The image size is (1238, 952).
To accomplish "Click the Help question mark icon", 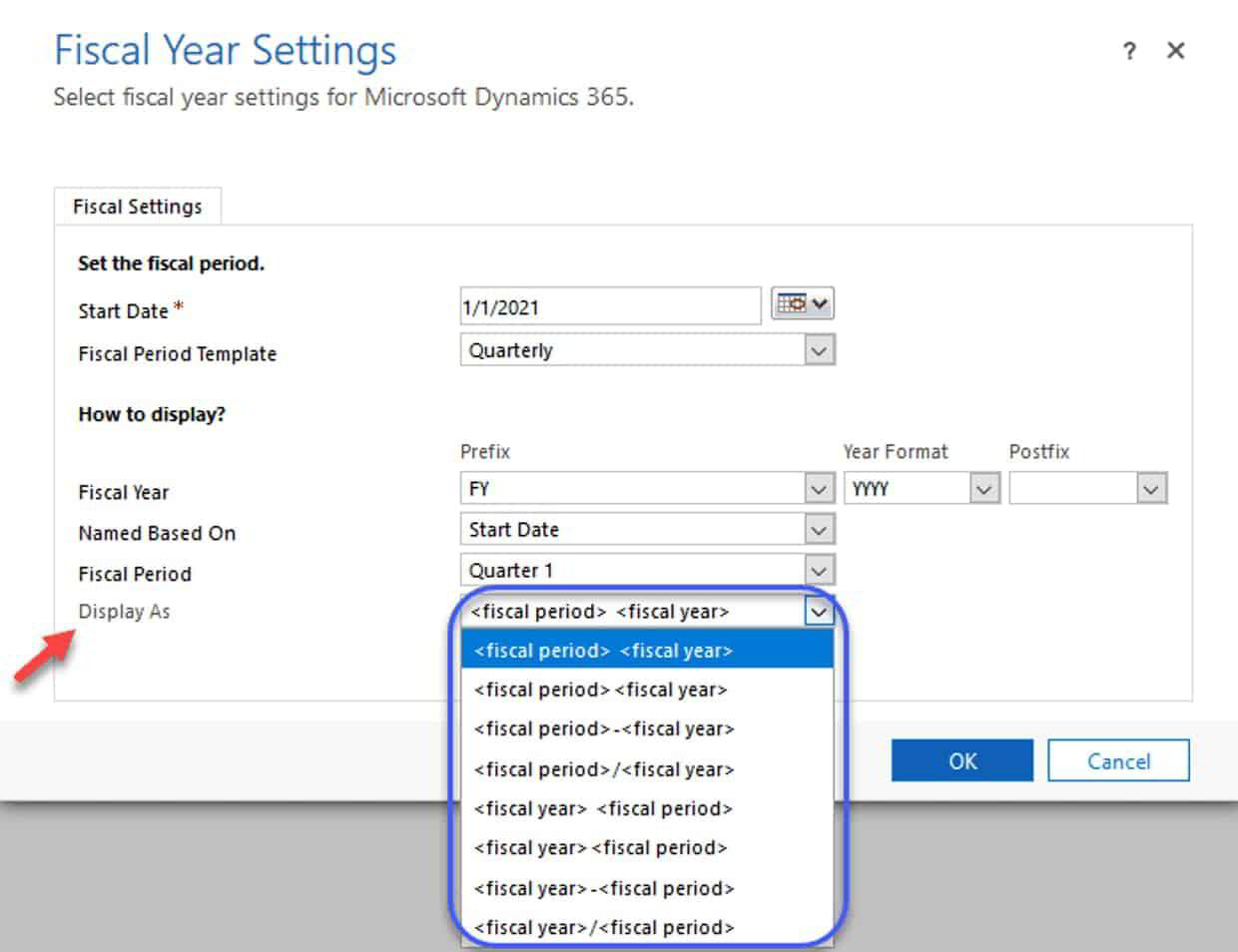I will pos(1129,51).
